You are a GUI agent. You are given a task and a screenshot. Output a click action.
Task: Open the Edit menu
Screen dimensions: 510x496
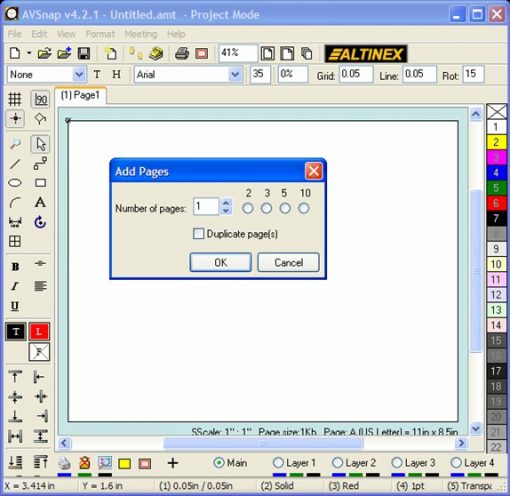click(39, 34)
